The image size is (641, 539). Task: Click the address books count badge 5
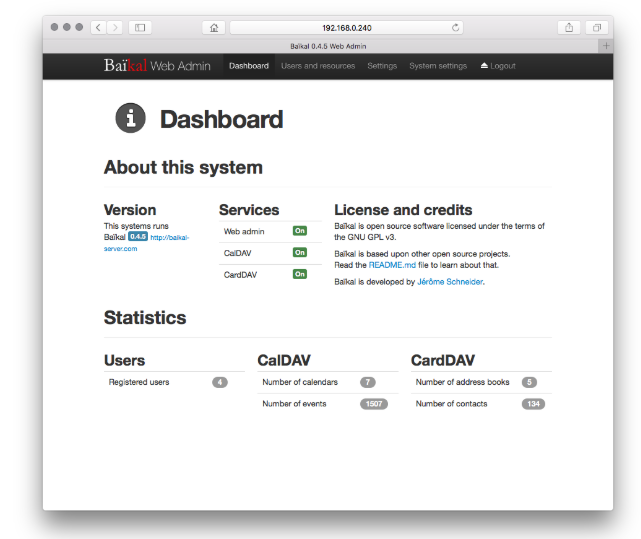[529, 382]
